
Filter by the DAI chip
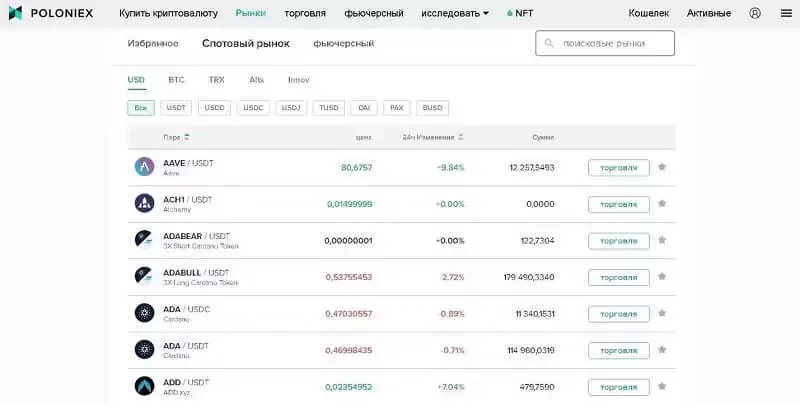point(364,108)
